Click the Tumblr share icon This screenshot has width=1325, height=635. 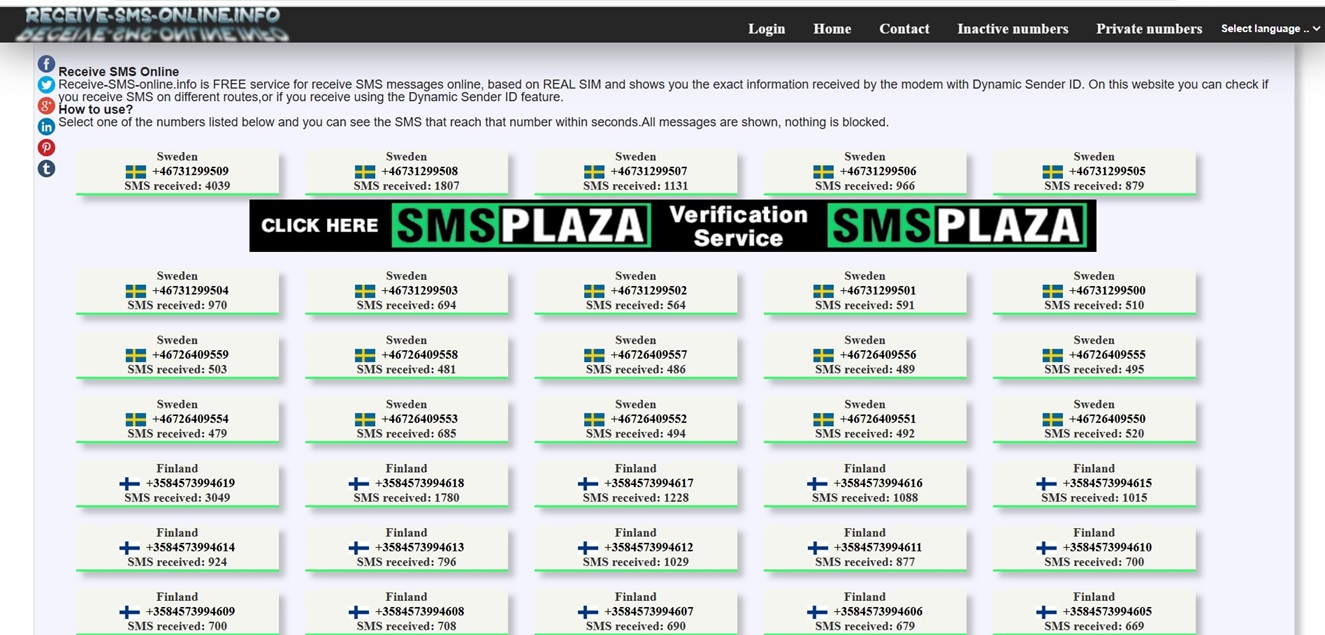click(x=46, y=169)
